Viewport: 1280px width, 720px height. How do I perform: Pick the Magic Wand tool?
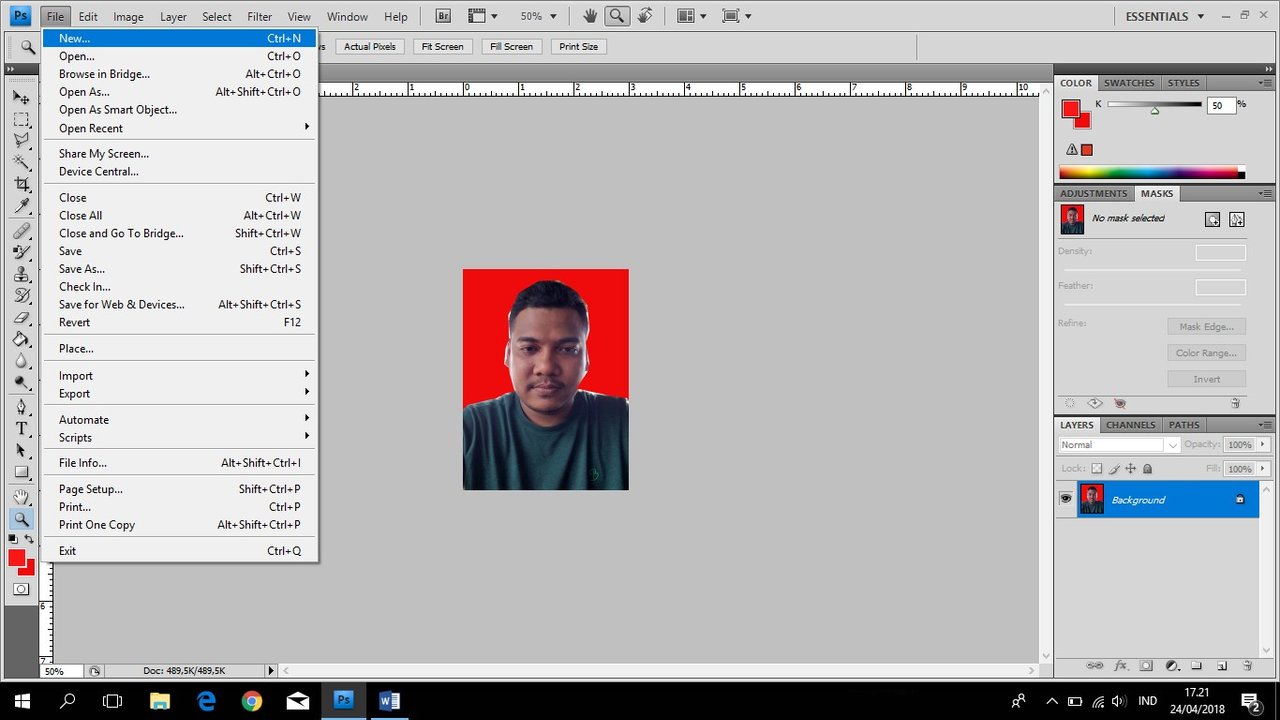click(21, 162)
